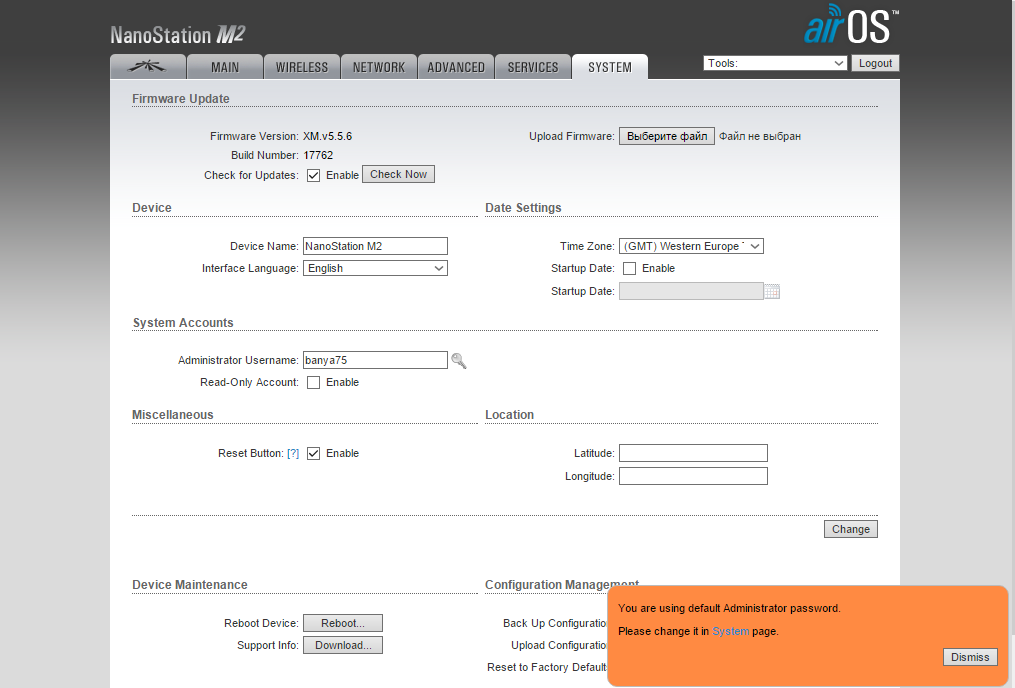Click the Reset Button help [?] link

[x=293, y=453]
